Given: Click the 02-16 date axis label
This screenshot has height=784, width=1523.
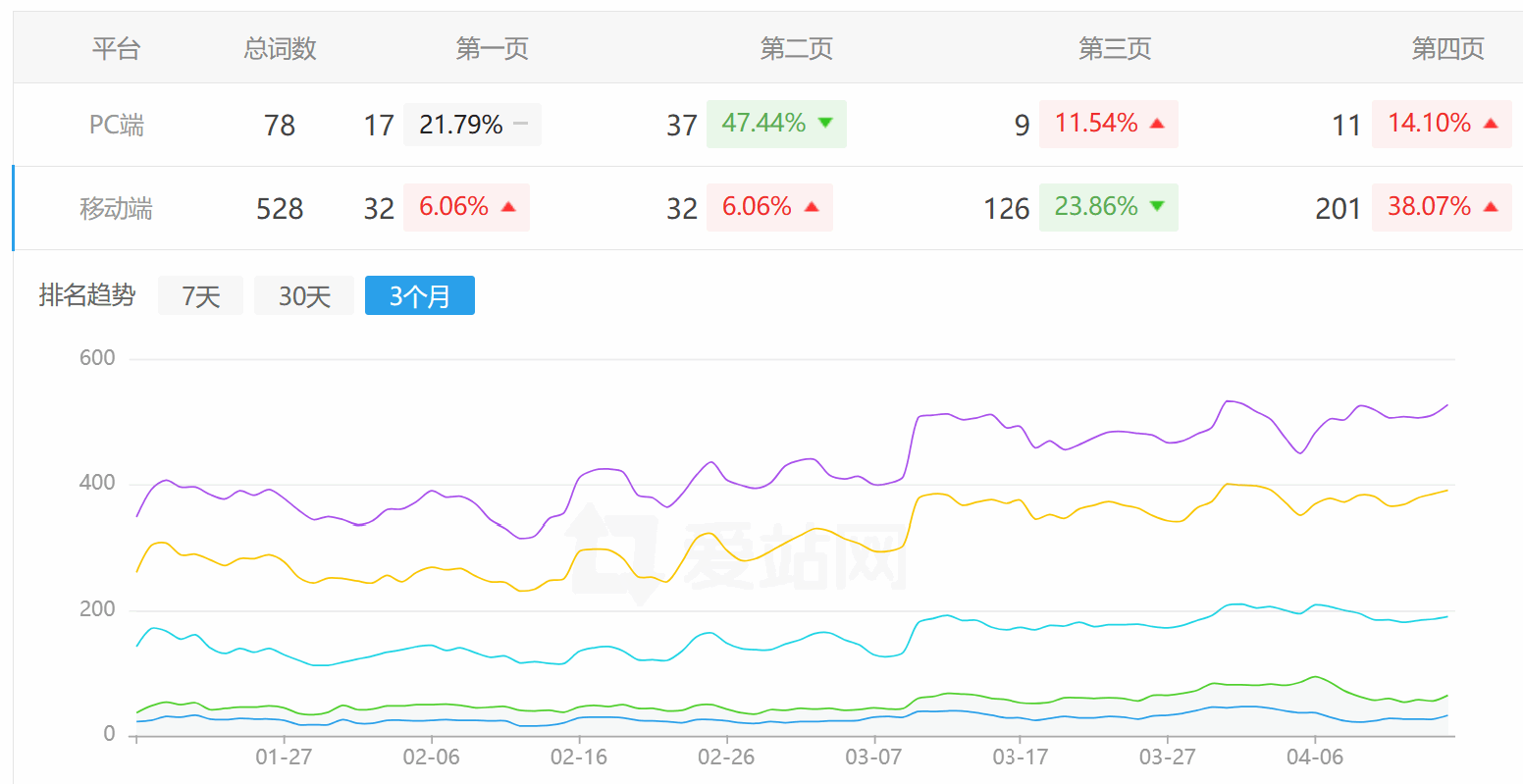Looking at the screenshot, I should point(578,758).
